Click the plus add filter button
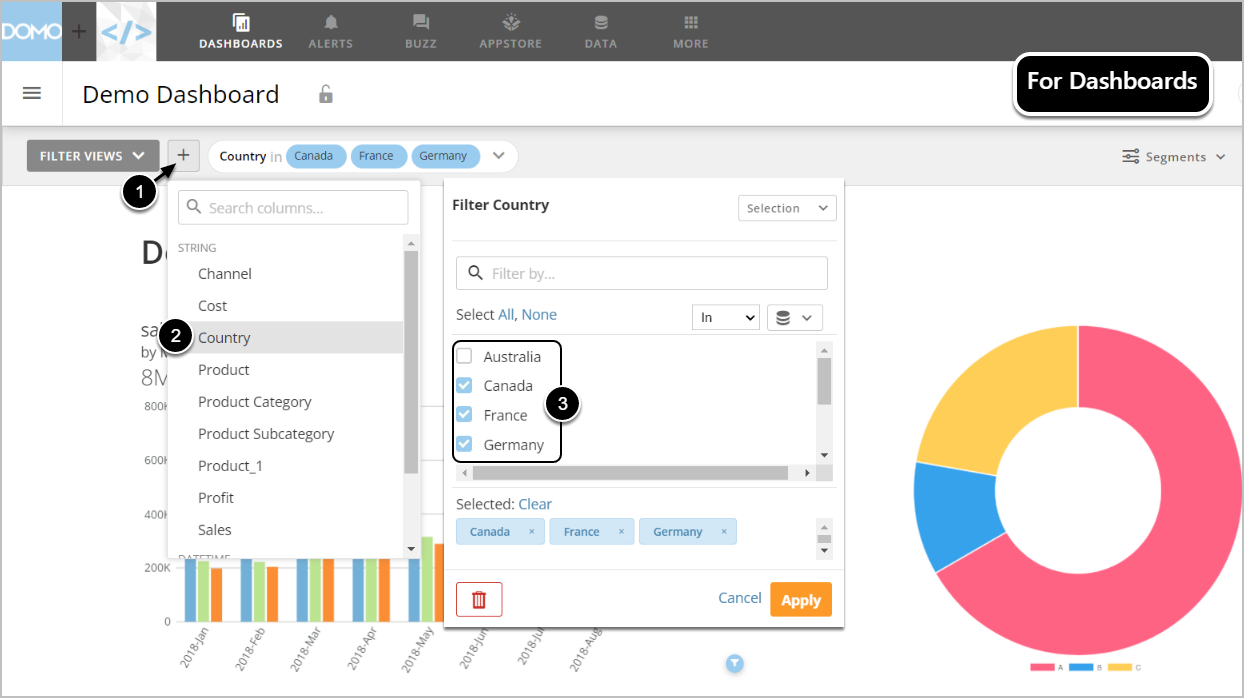The width and height of the screenshot is (1244, 698). pos(183,155)
